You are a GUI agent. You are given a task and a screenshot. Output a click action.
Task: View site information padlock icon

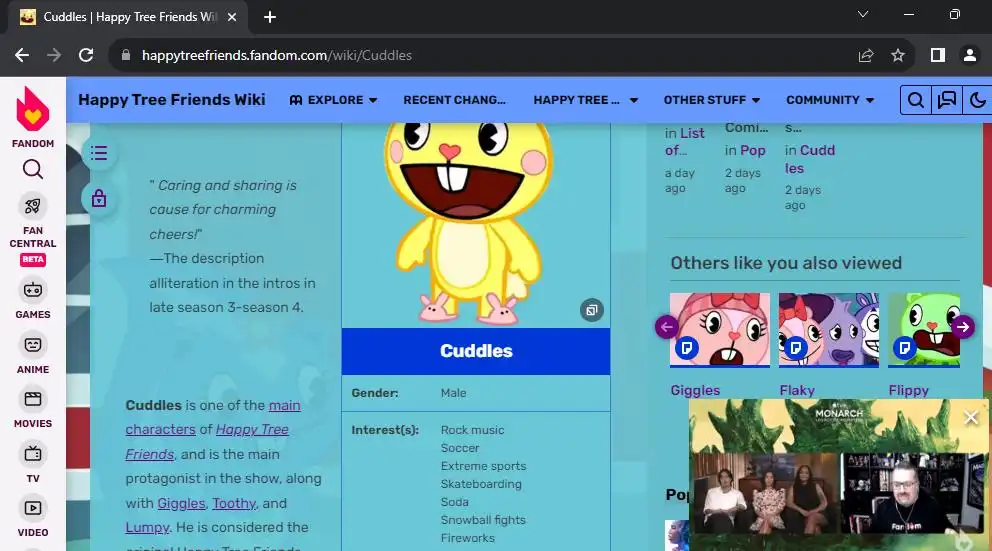pos(126,56)
